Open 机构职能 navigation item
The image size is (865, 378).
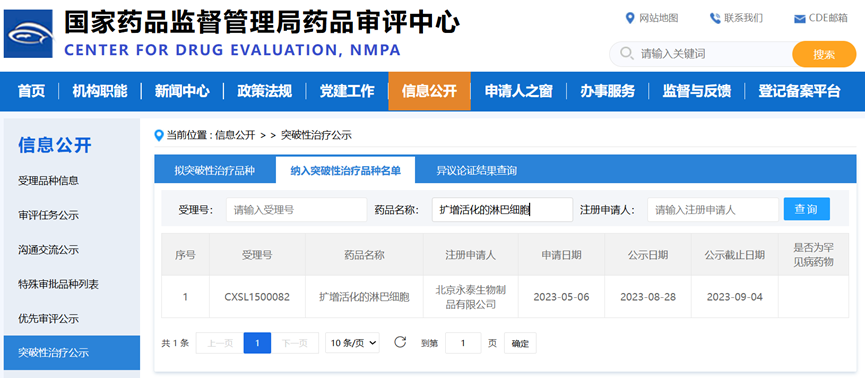coord(100,91)
